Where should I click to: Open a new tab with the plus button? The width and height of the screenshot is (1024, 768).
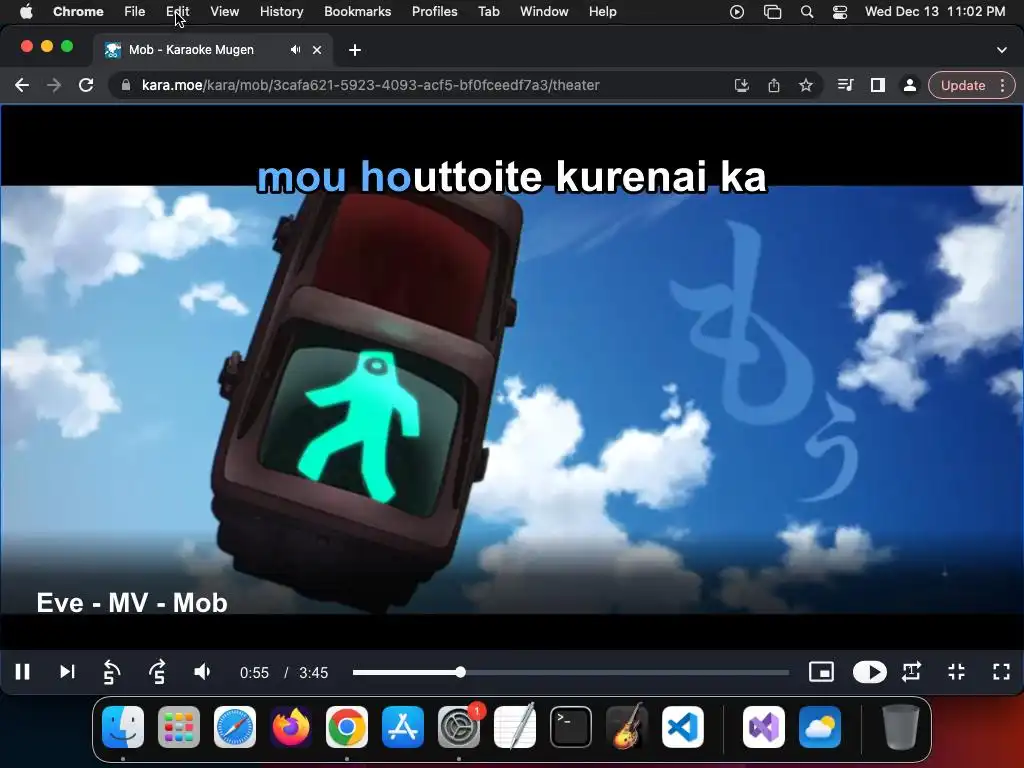pyautogui.click(x=355, y=50)
